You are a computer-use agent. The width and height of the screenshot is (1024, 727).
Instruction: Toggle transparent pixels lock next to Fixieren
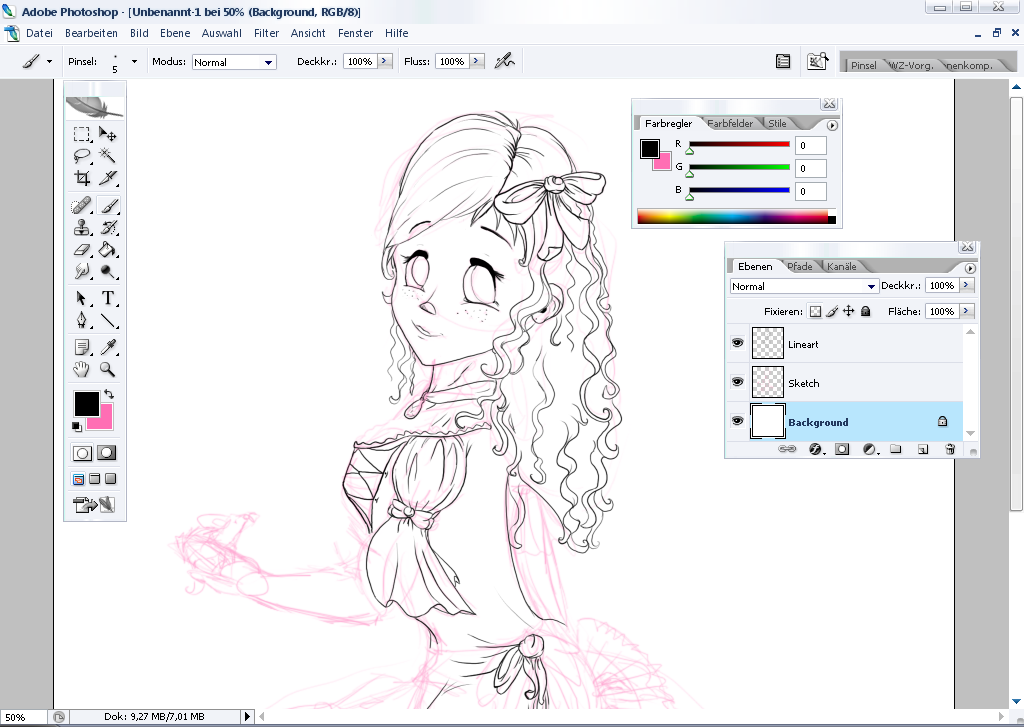tap(815, 312)
